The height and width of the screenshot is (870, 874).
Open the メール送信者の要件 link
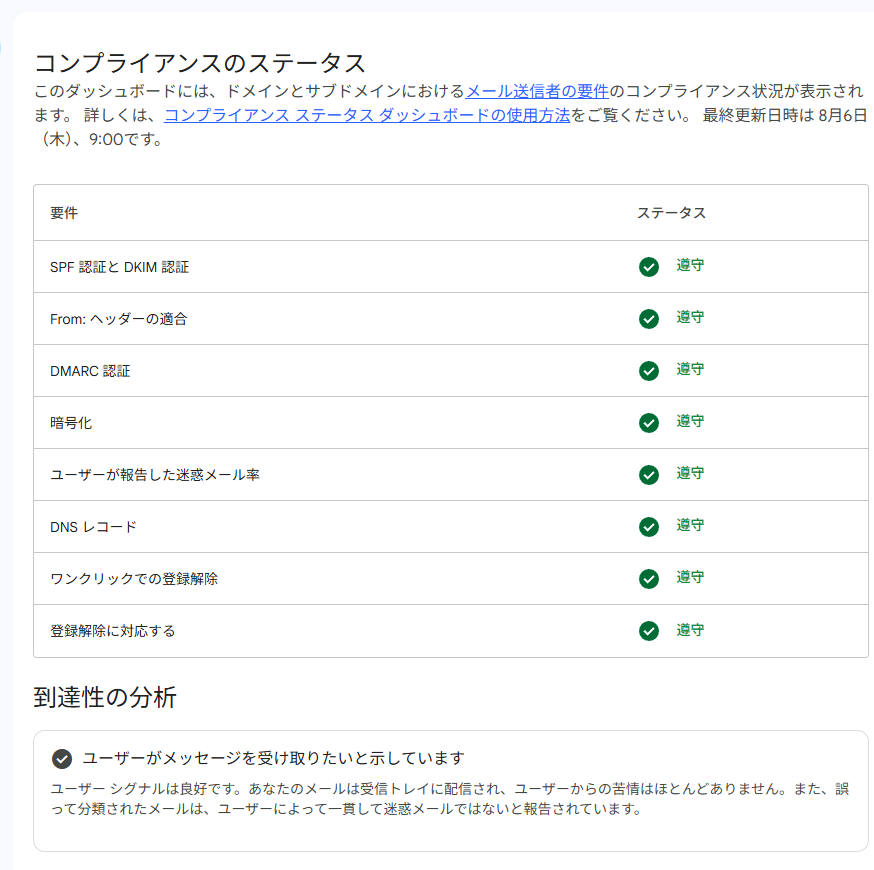tap(537, 91)
